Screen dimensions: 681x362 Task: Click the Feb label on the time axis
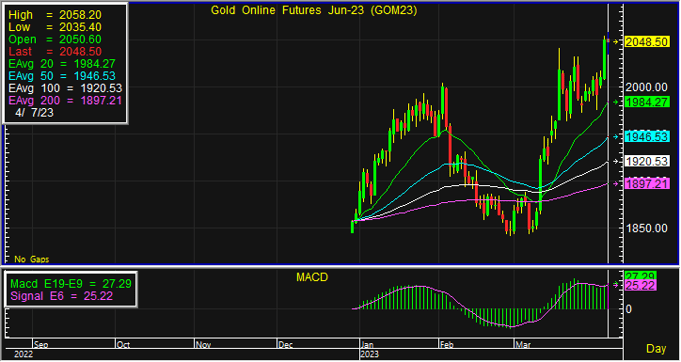pos(446,345)
